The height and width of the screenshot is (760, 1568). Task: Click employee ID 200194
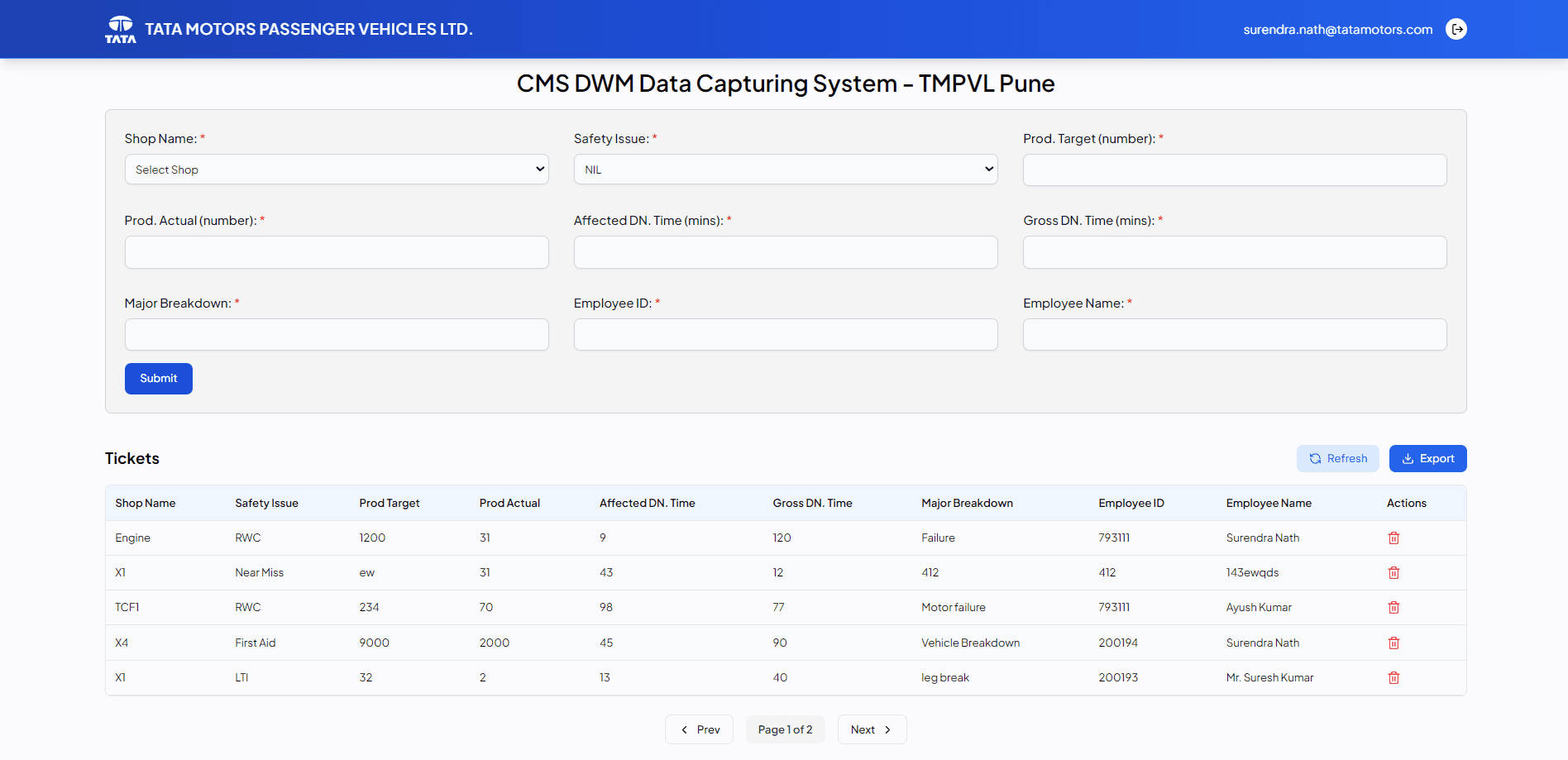(x=1118, y=643)
